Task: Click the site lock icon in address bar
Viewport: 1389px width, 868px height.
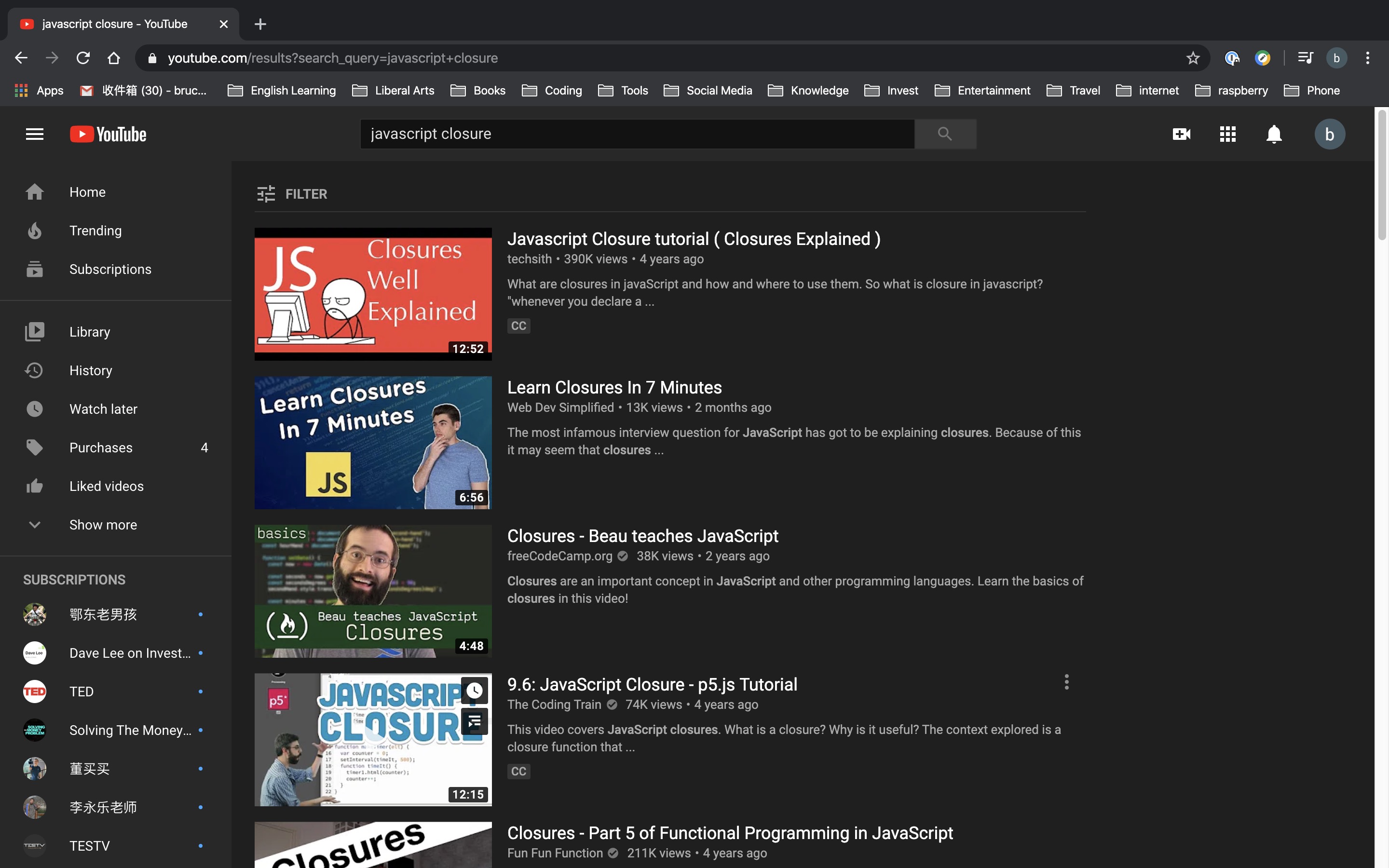Action: [152, 58]
